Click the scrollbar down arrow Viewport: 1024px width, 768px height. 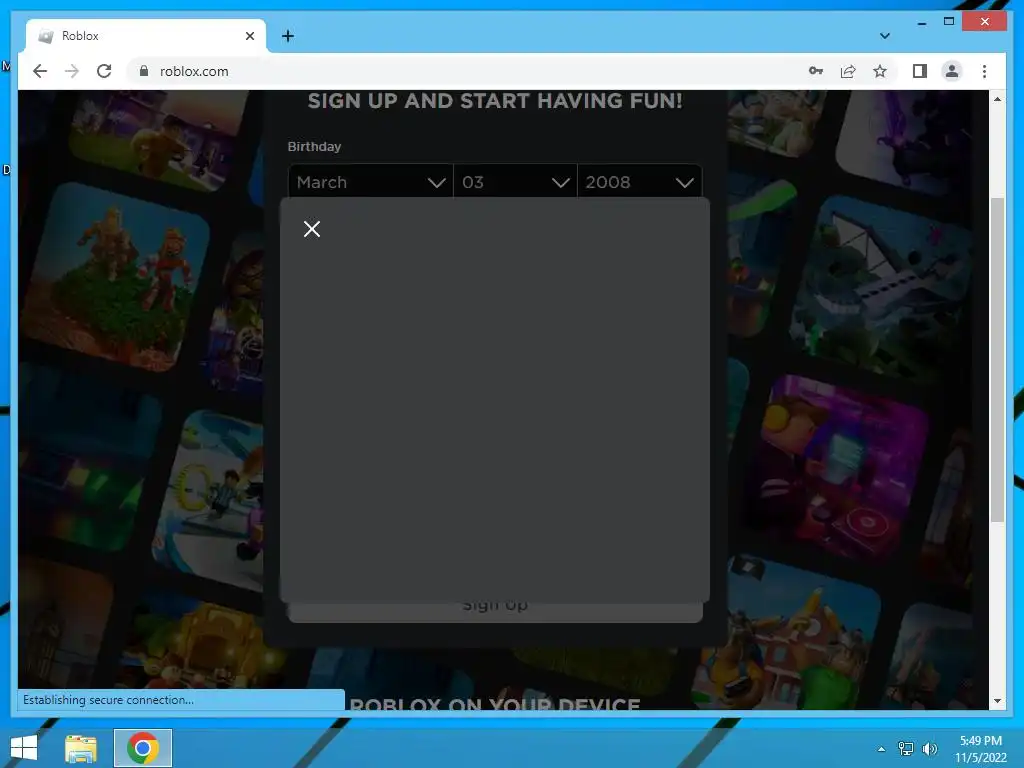coord(997,701)
